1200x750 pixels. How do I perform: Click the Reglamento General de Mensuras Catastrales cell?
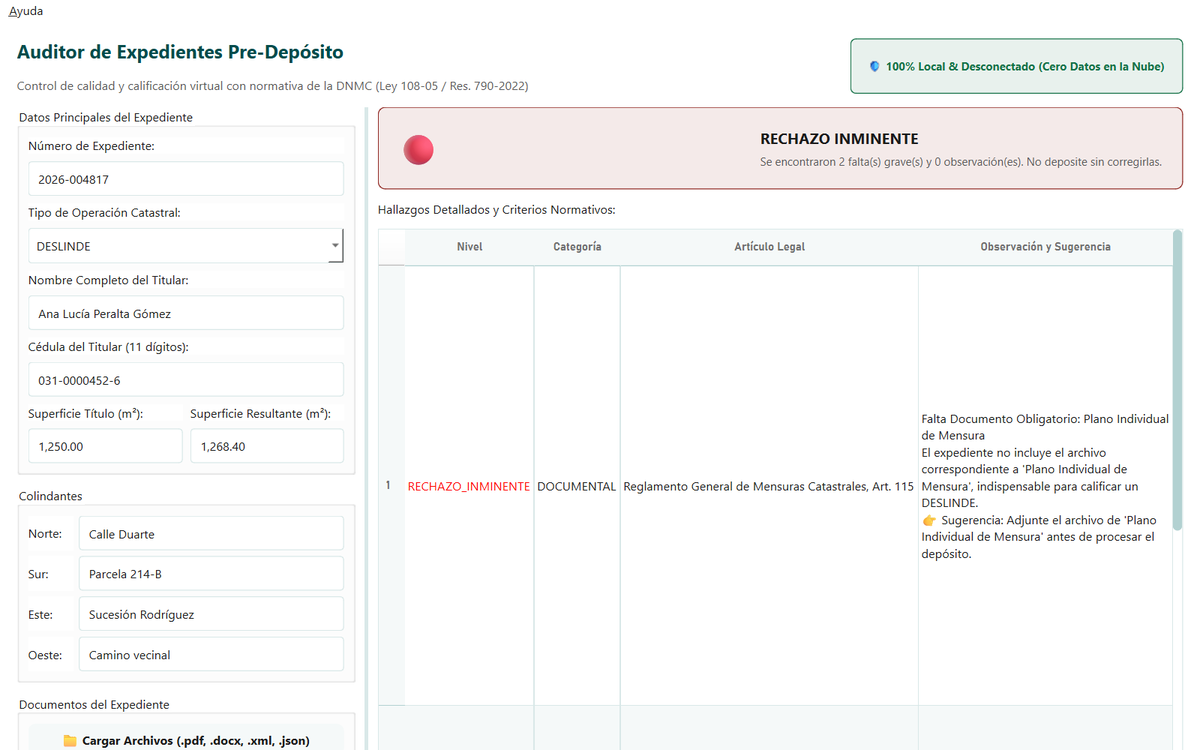[x=769, y=486]
